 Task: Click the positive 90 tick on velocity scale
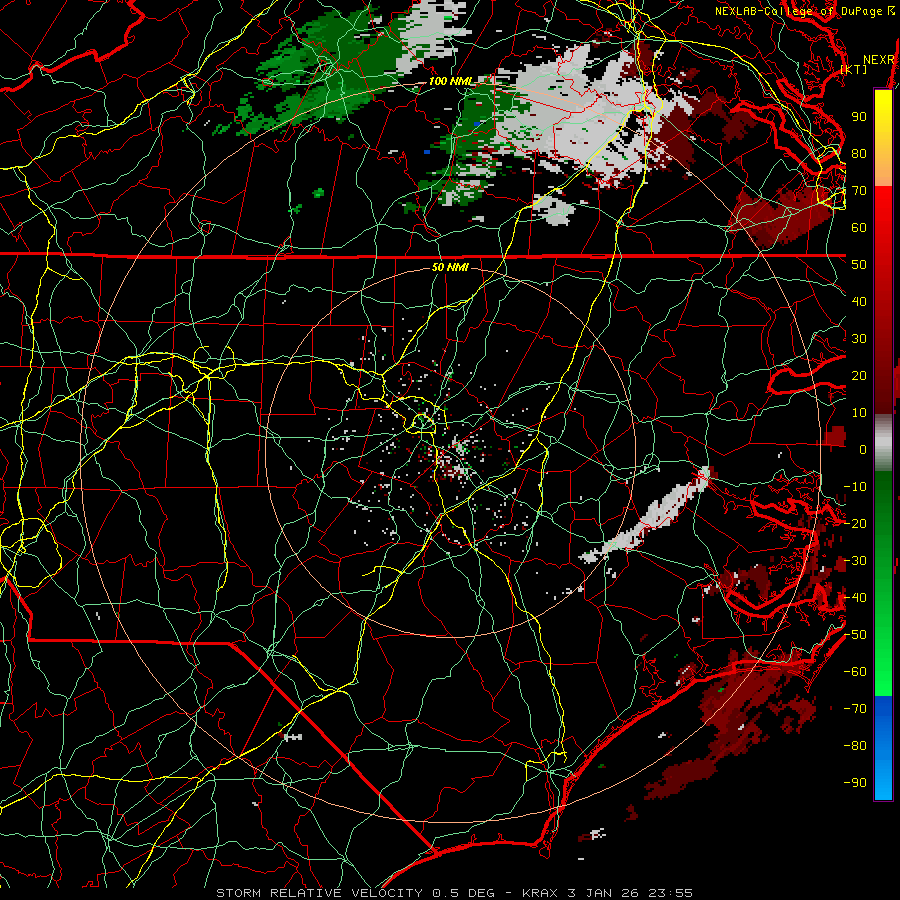point(859,117)
